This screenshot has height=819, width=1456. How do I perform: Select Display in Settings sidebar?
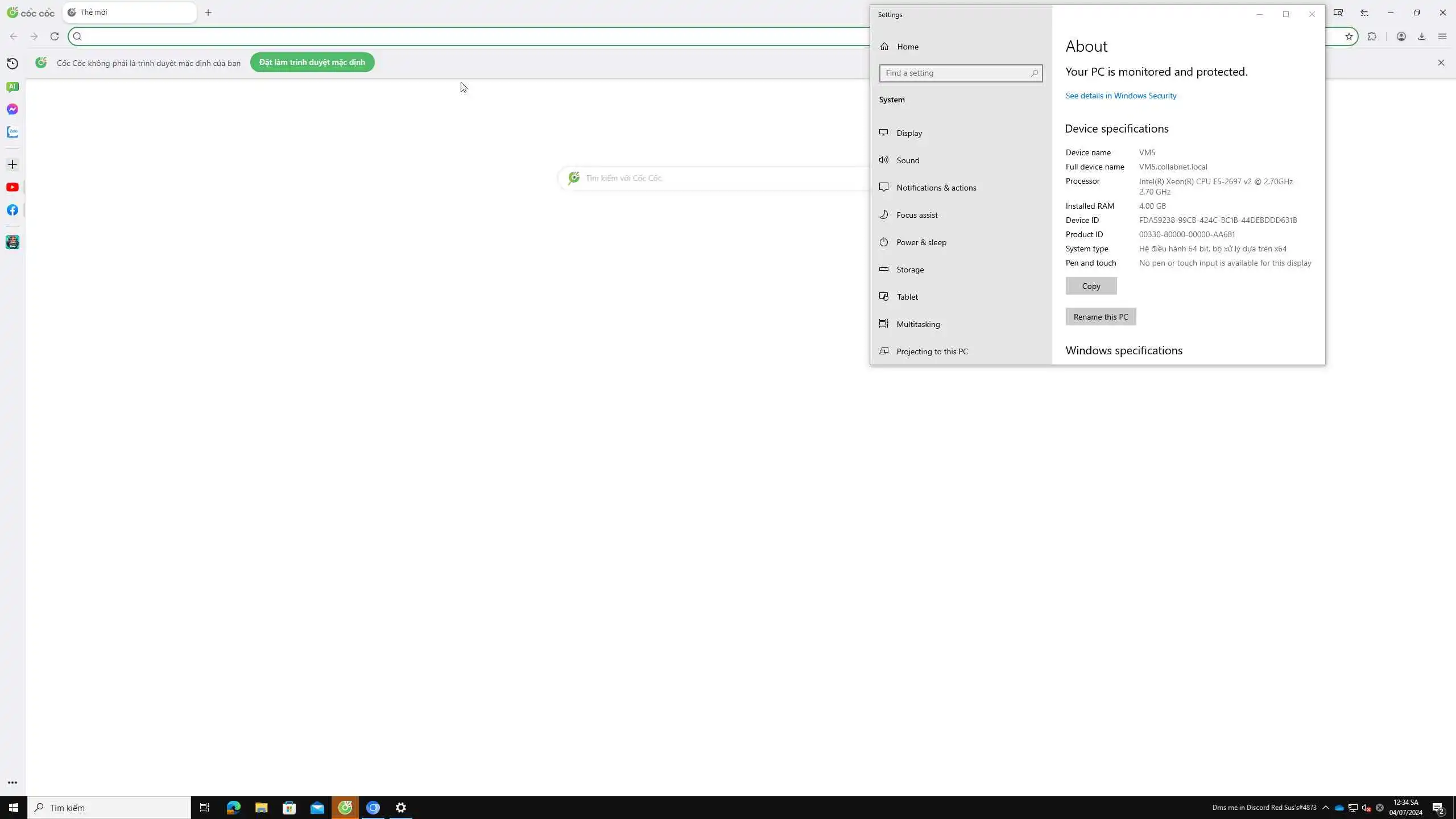point(909,133)
